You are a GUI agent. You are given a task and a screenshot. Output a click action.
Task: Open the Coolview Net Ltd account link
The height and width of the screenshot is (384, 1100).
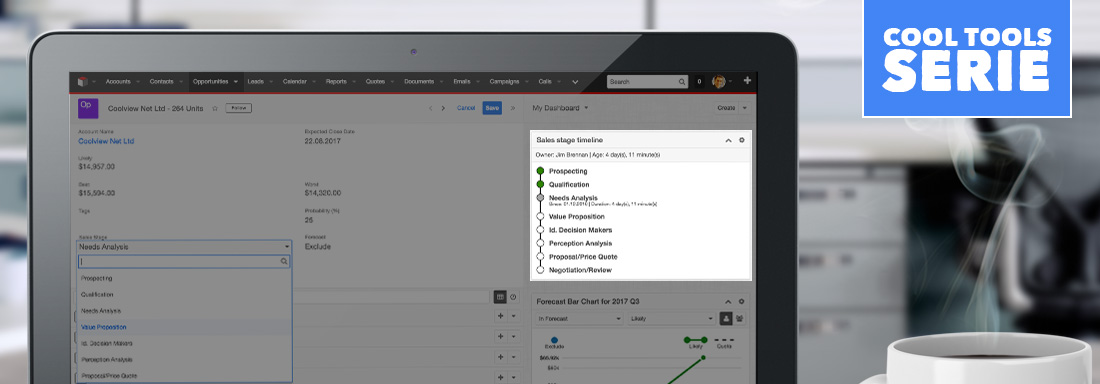(x=106, y=141)
